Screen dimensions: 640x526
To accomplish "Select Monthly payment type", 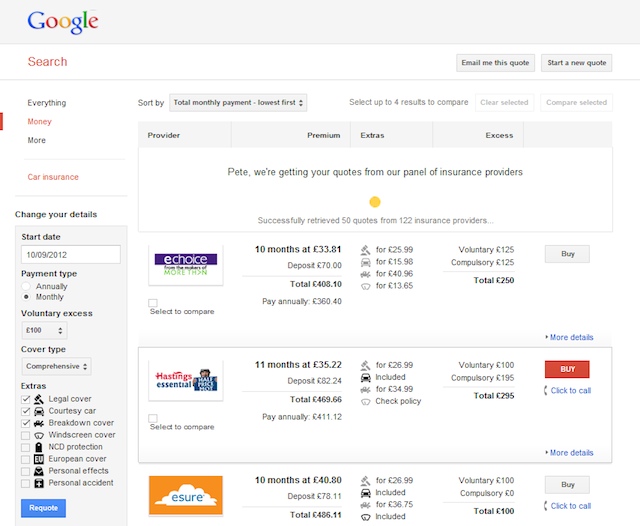I will tap(26, 297).
